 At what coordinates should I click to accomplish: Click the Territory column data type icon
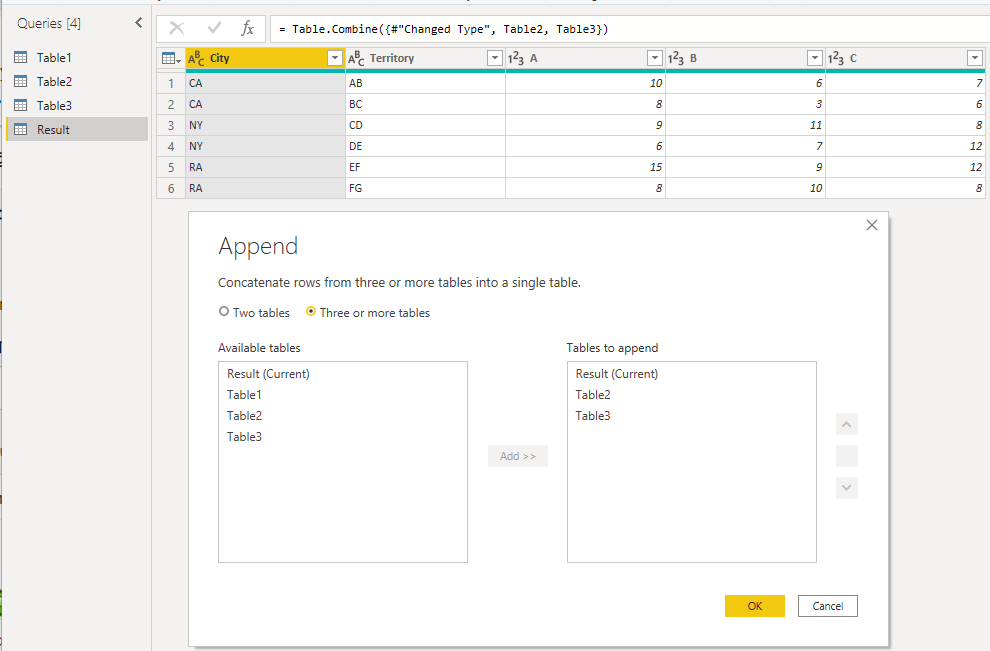pos(356,58)
